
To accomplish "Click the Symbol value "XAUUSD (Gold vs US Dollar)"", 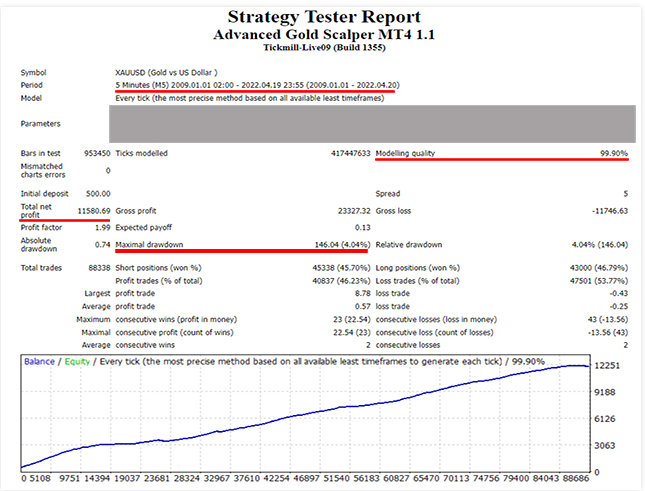I will point(166,73).
